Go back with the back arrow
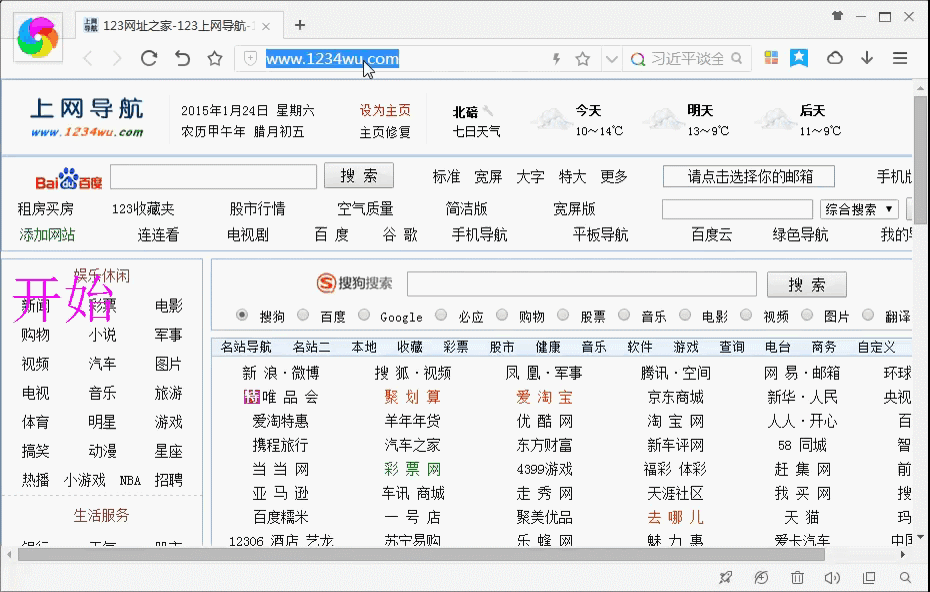Image resolution: width=930 pixels, height=592 pixels. [x=88, y=58]
